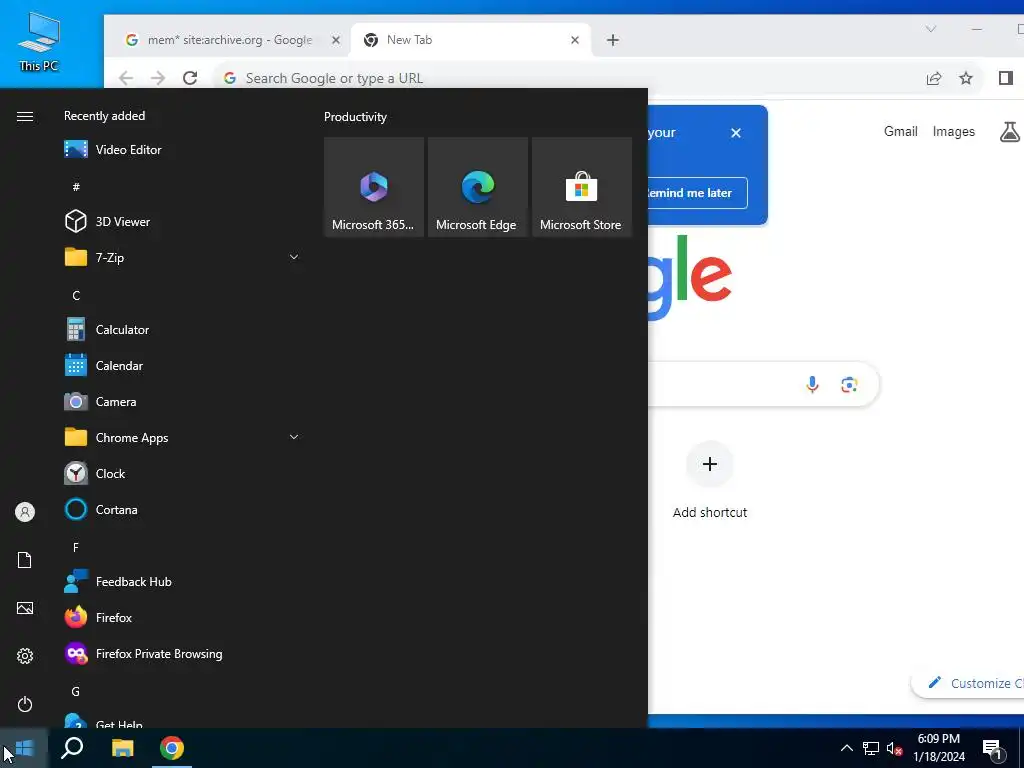This screenshot has width=1024, height=768.
Task: Close the New Tab tab
Action: [x=575, y=40]
